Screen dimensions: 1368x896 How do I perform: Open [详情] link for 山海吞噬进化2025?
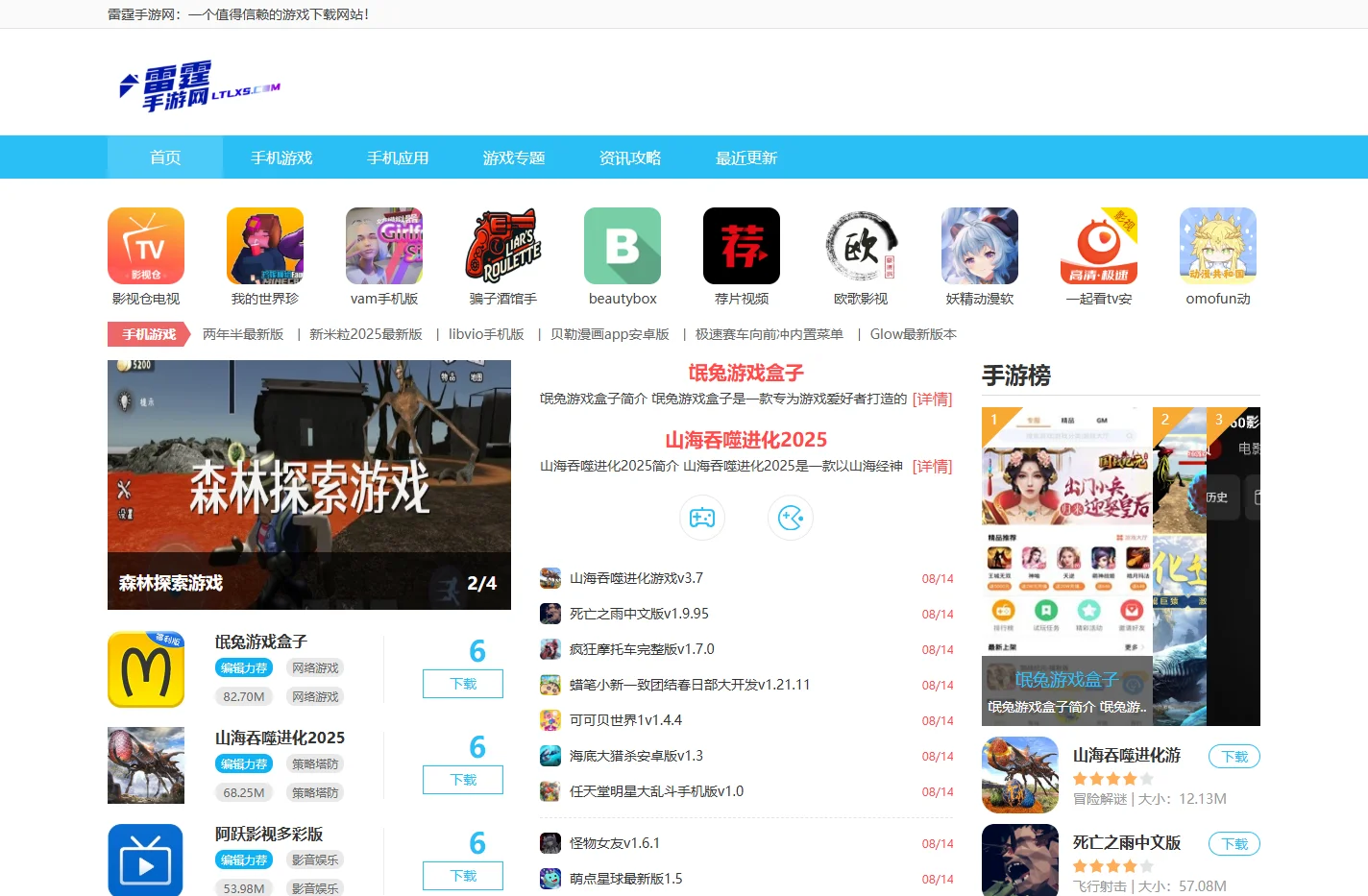pos(932,466)
